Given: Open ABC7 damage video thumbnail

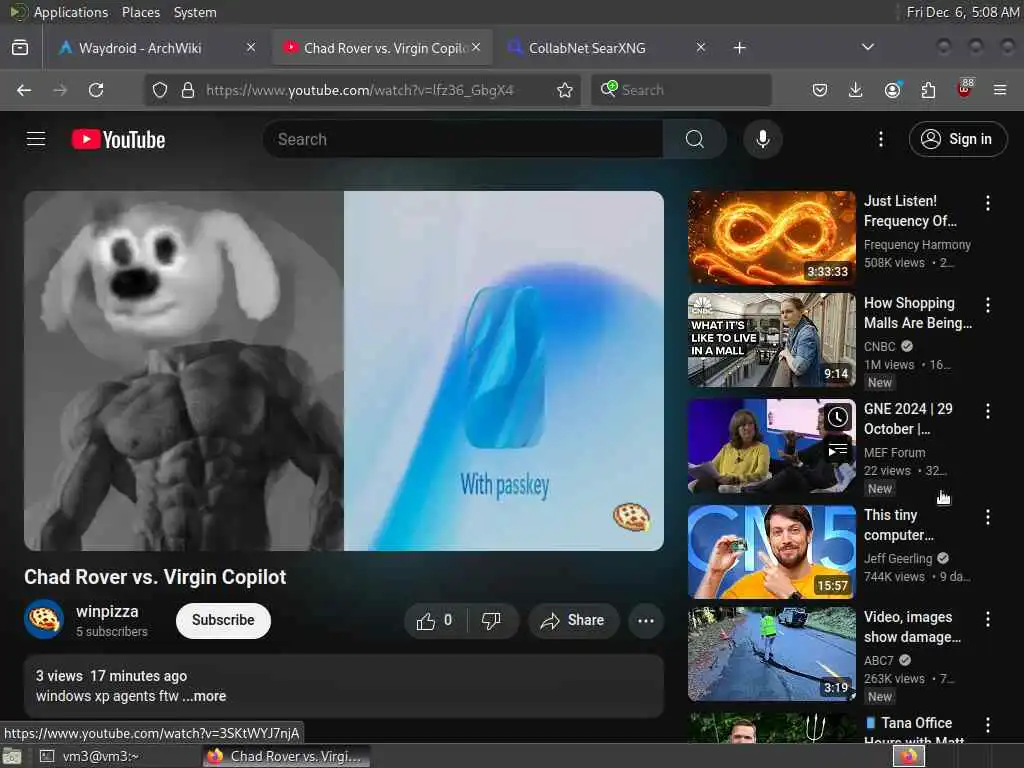Looking at the screenshot, I should point(771,654).
